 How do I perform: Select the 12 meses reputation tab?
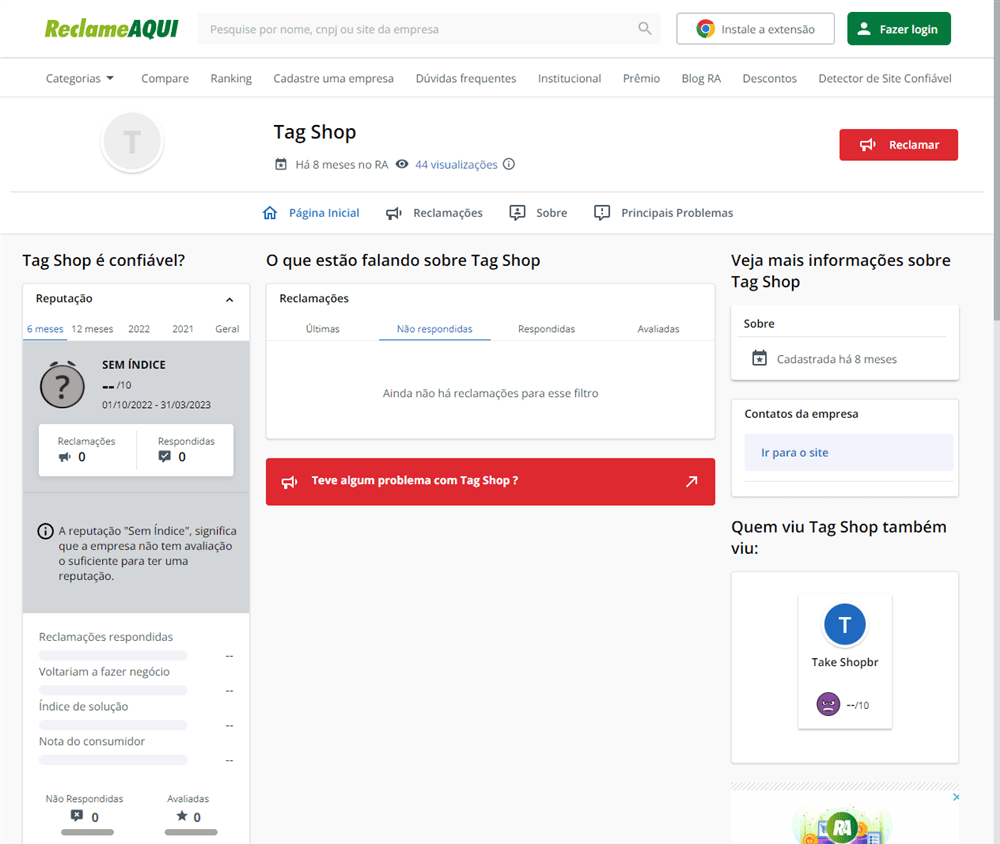[92, 329]
